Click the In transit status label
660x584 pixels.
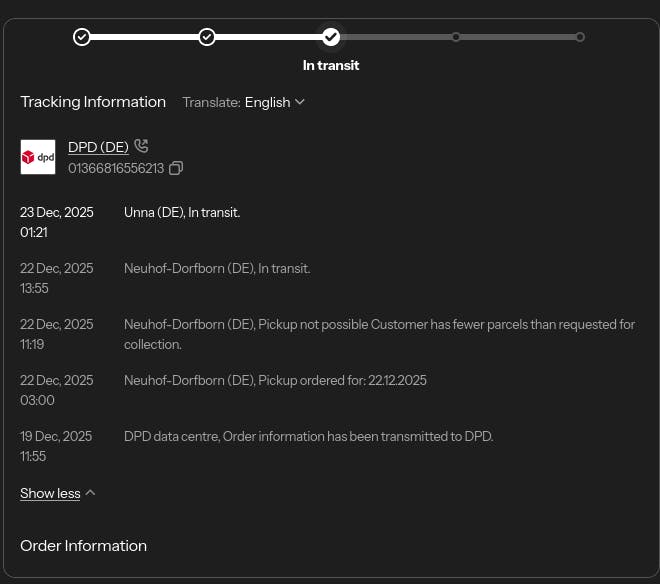click(331, 65)
